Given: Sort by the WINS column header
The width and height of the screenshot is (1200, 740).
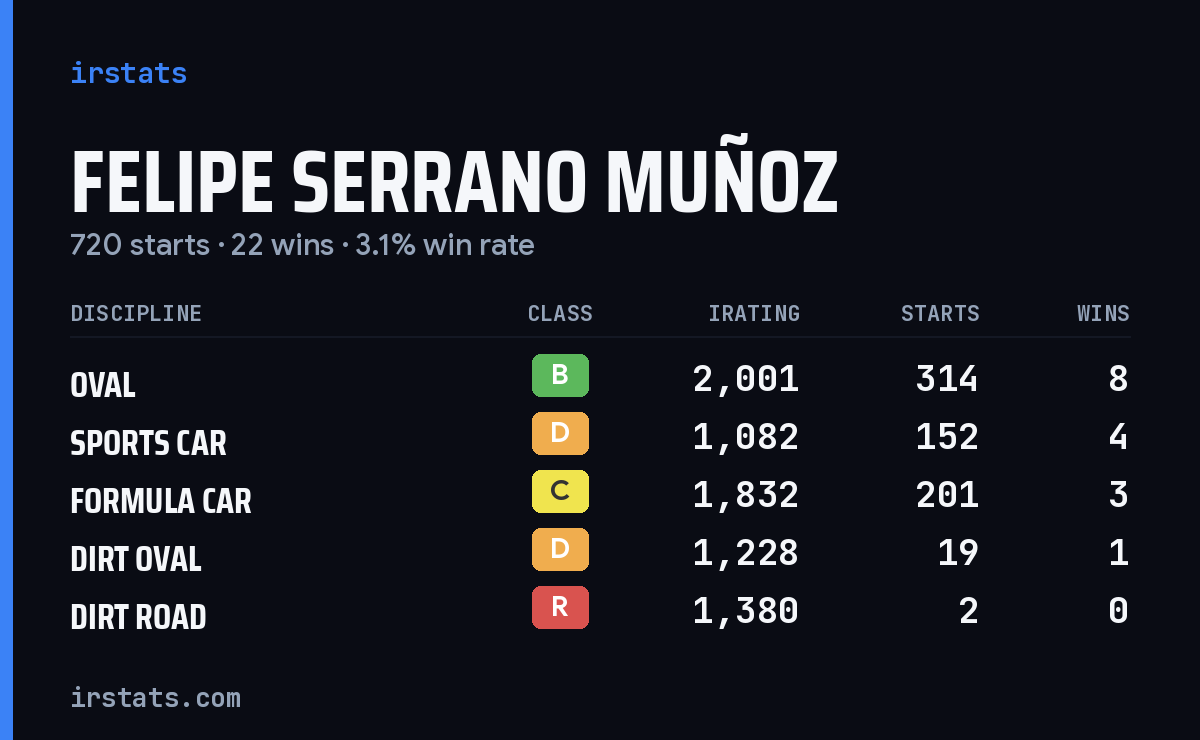Looking at the screenshot, I should [1103, 314].
